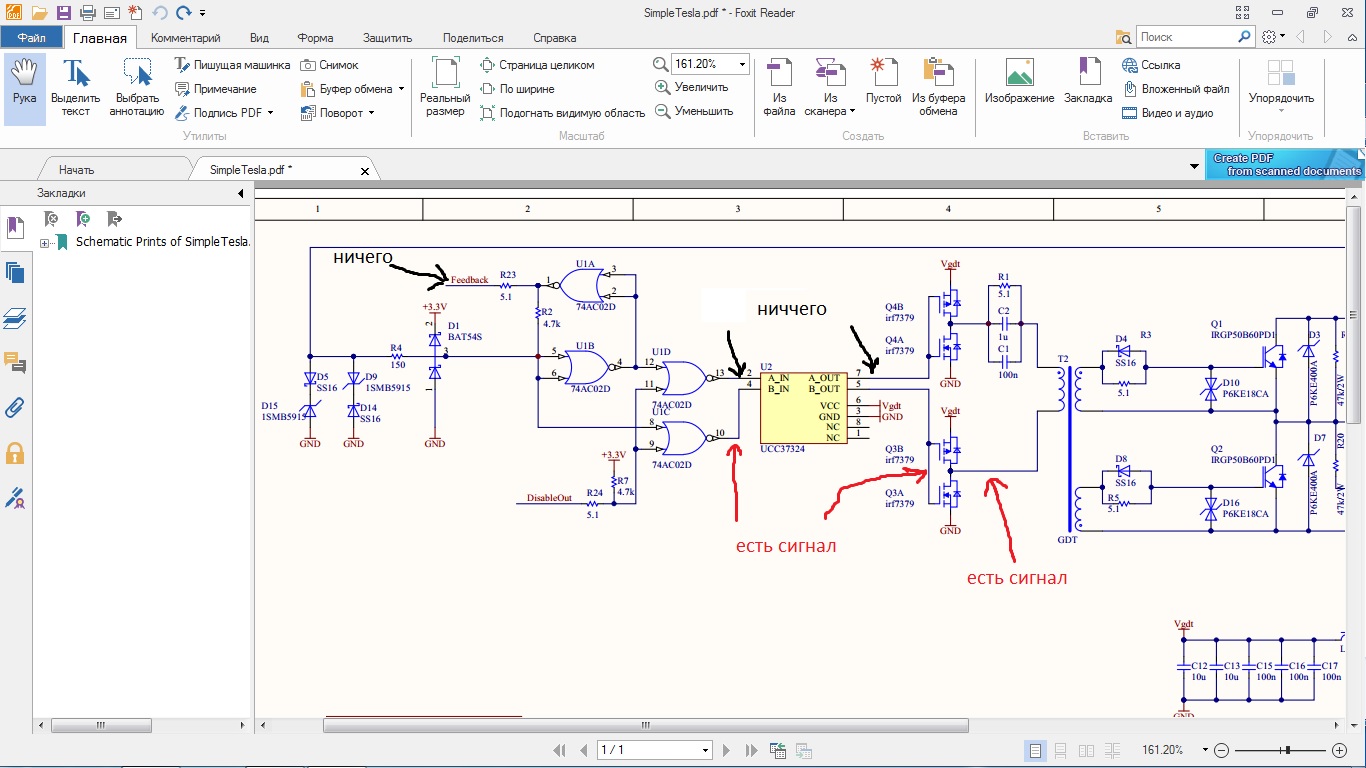
Task: Switch to the Начать document tab
Action: pyautogui.click(x=76, y=170)
